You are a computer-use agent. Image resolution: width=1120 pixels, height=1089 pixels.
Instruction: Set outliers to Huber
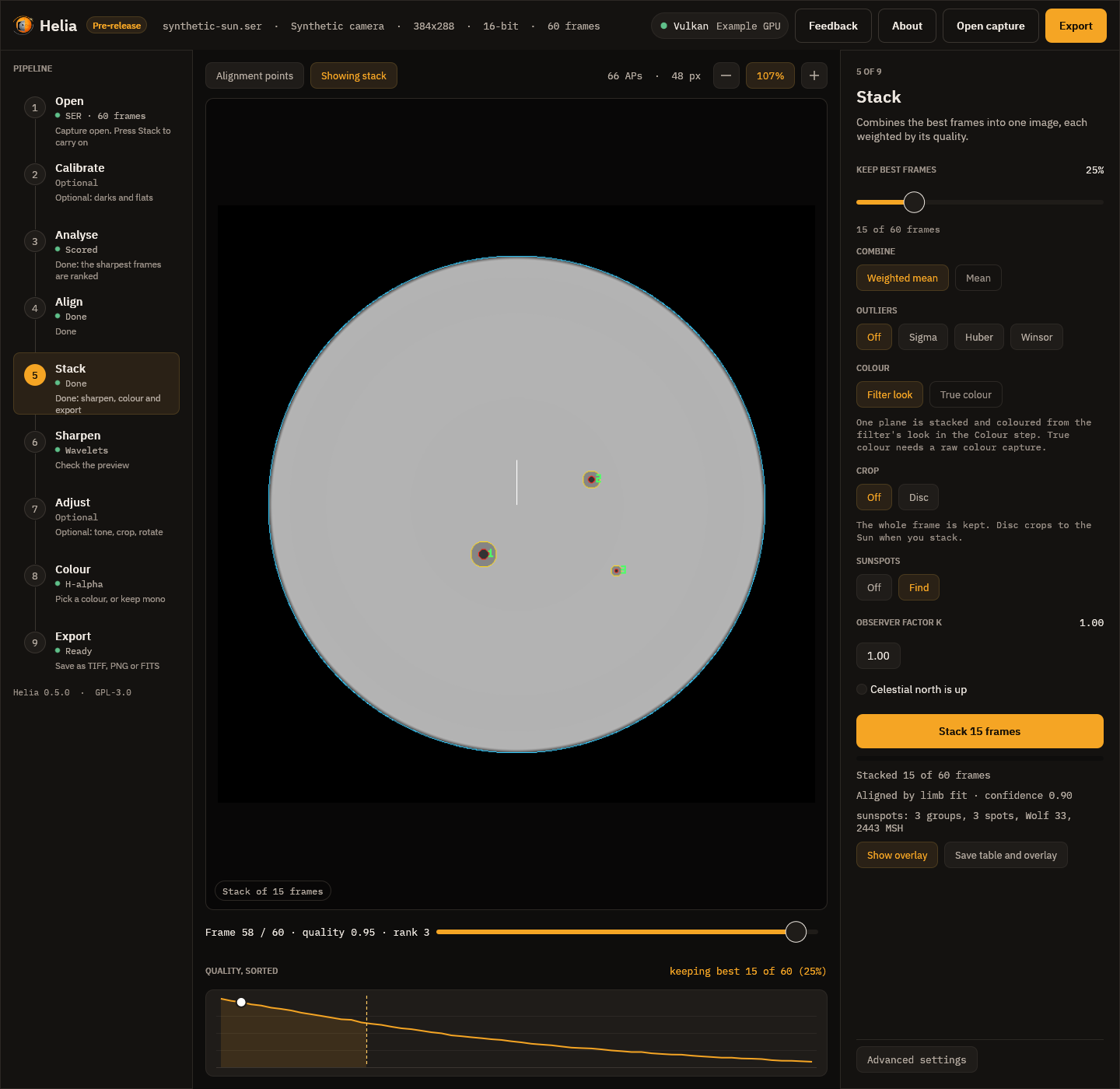tap(978, 337)
